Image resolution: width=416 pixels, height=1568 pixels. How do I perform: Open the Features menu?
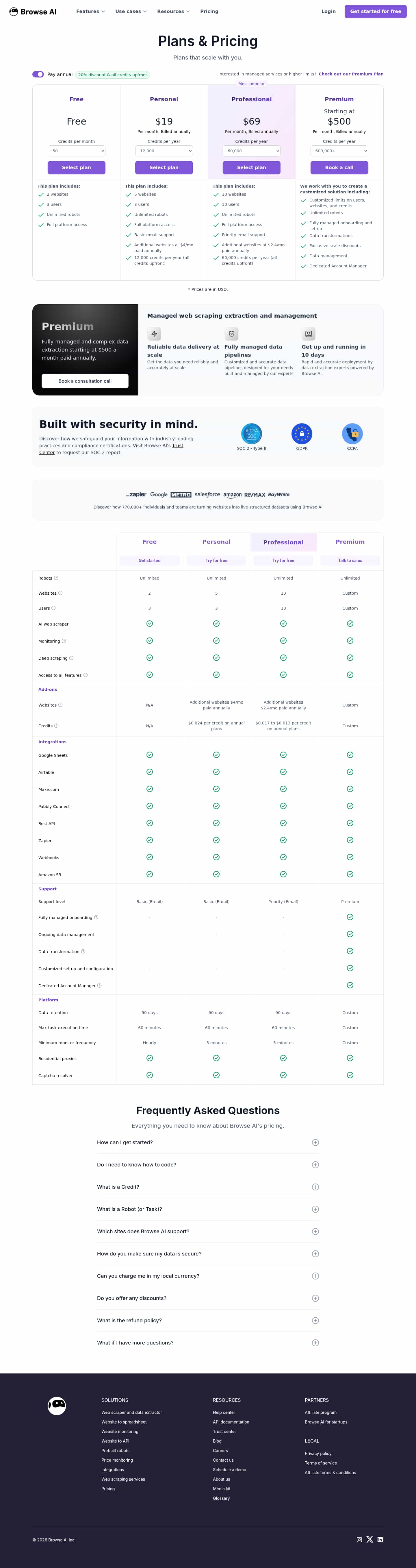(x=91, y=12)
